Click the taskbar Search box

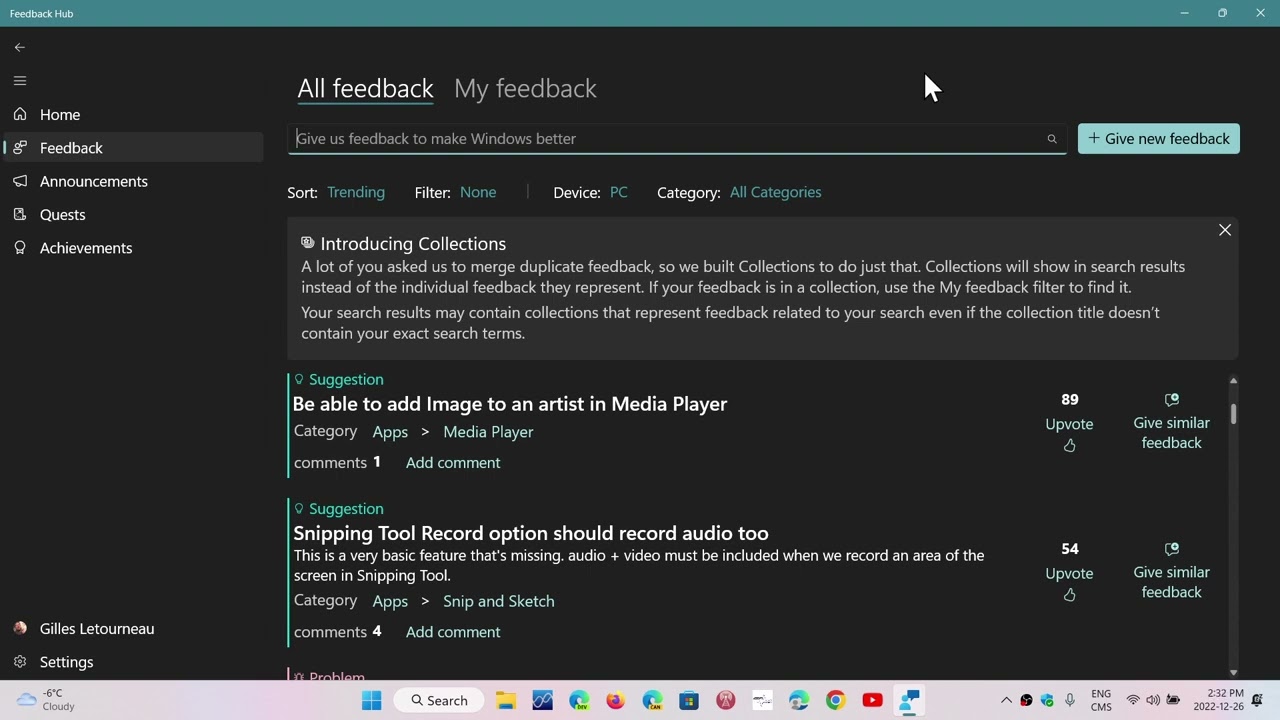tap(440, 701)
